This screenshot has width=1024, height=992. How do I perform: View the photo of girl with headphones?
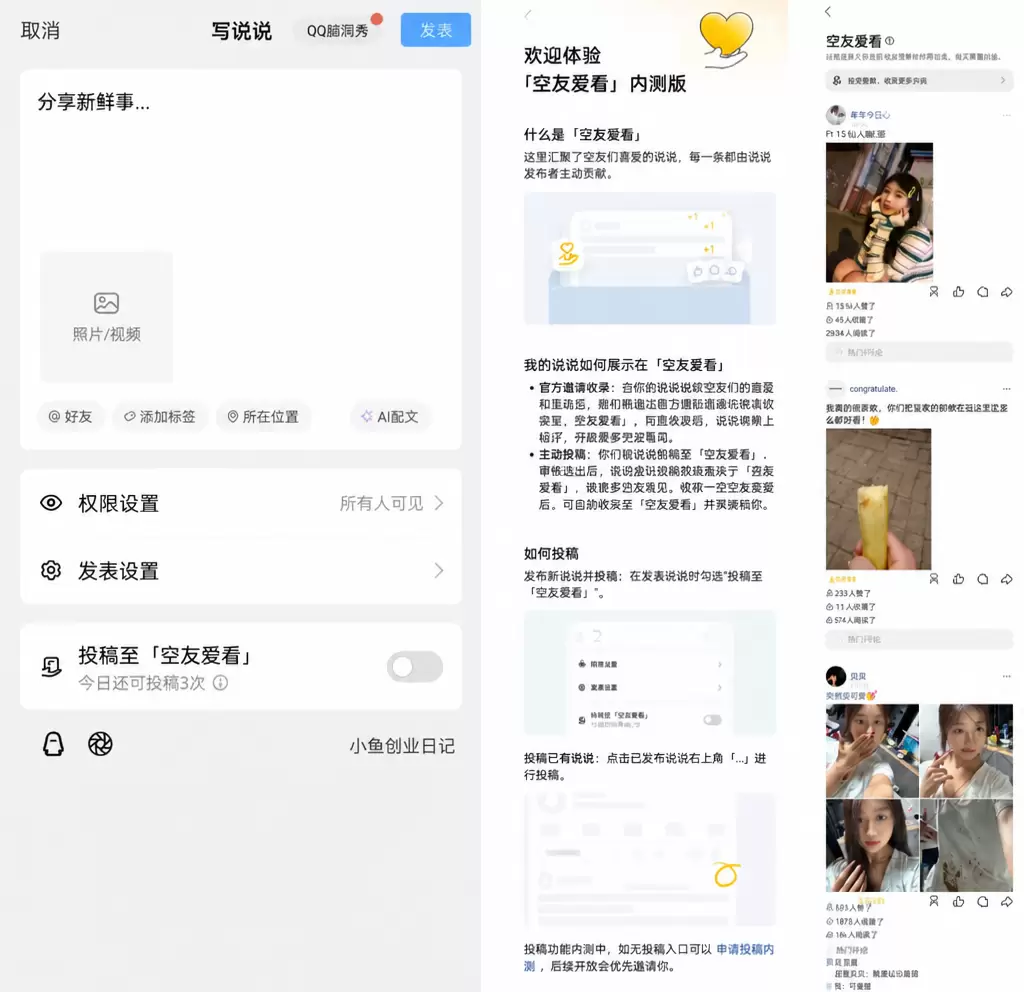[880, 212]
